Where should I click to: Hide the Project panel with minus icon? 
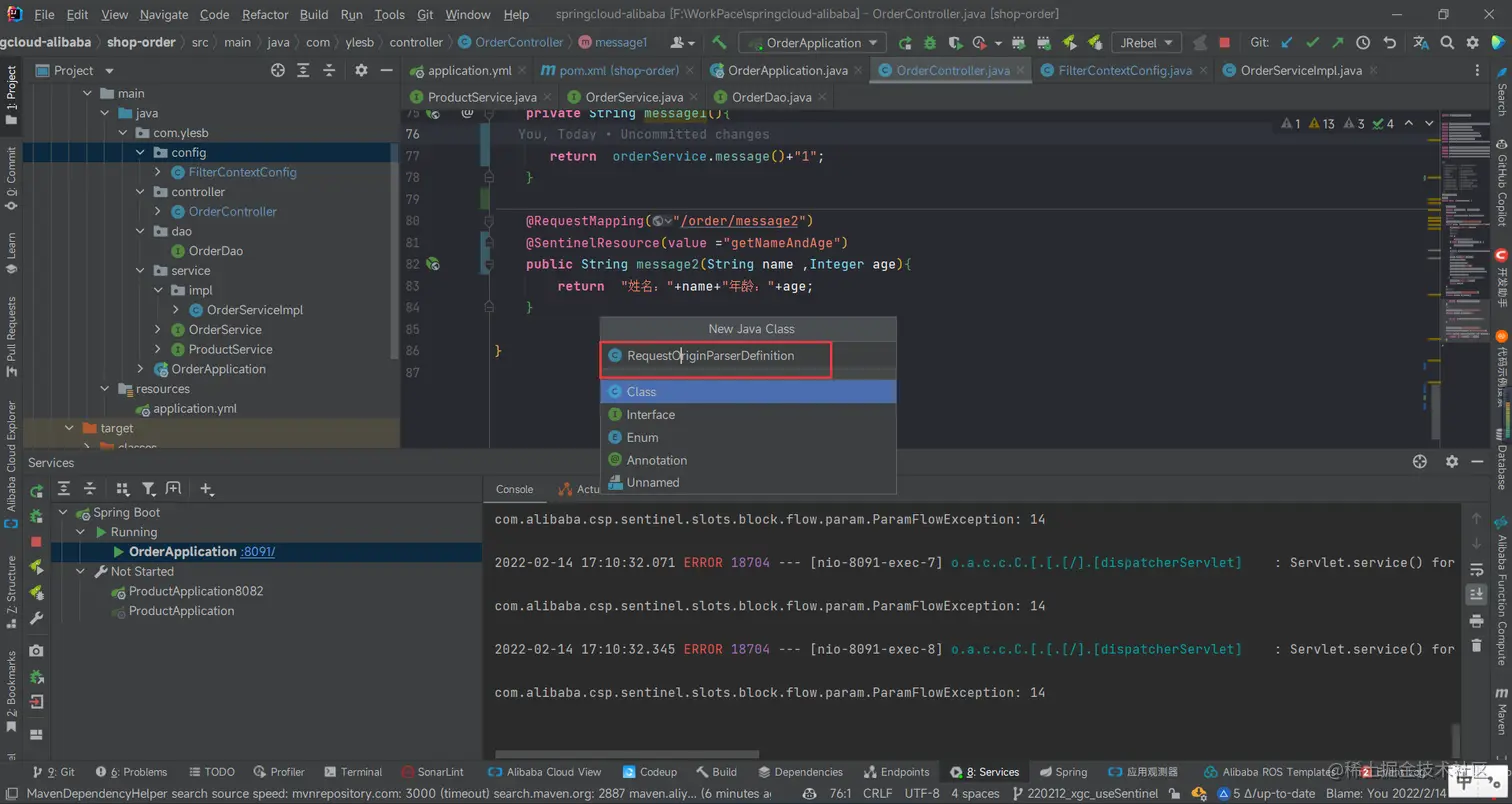click(387, 70)
